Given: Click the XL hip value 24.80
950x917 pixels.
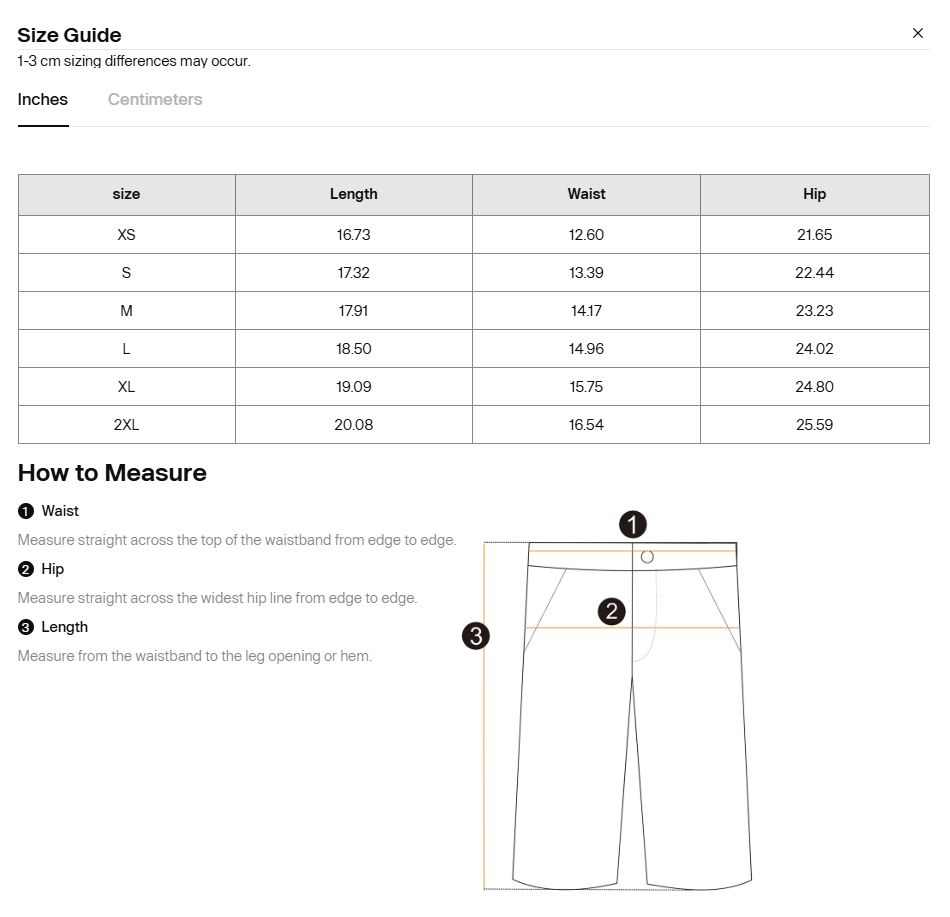Looking at the screenshot, I should point(814,387).
